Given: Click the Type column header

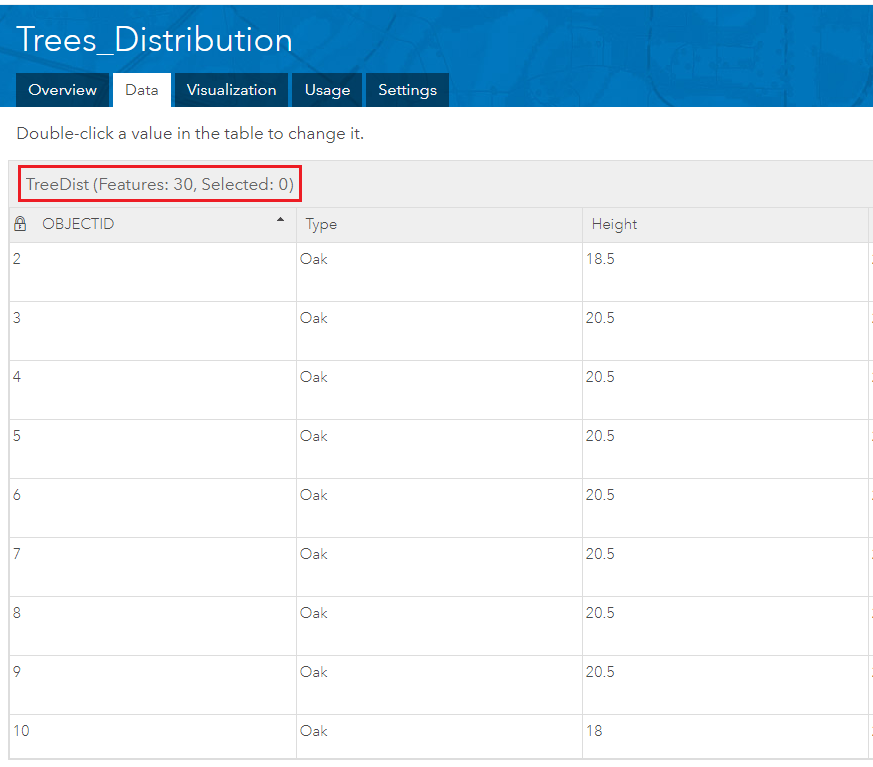Looking at the screenshot, I should pyautogui.click(x=321, y=225).
